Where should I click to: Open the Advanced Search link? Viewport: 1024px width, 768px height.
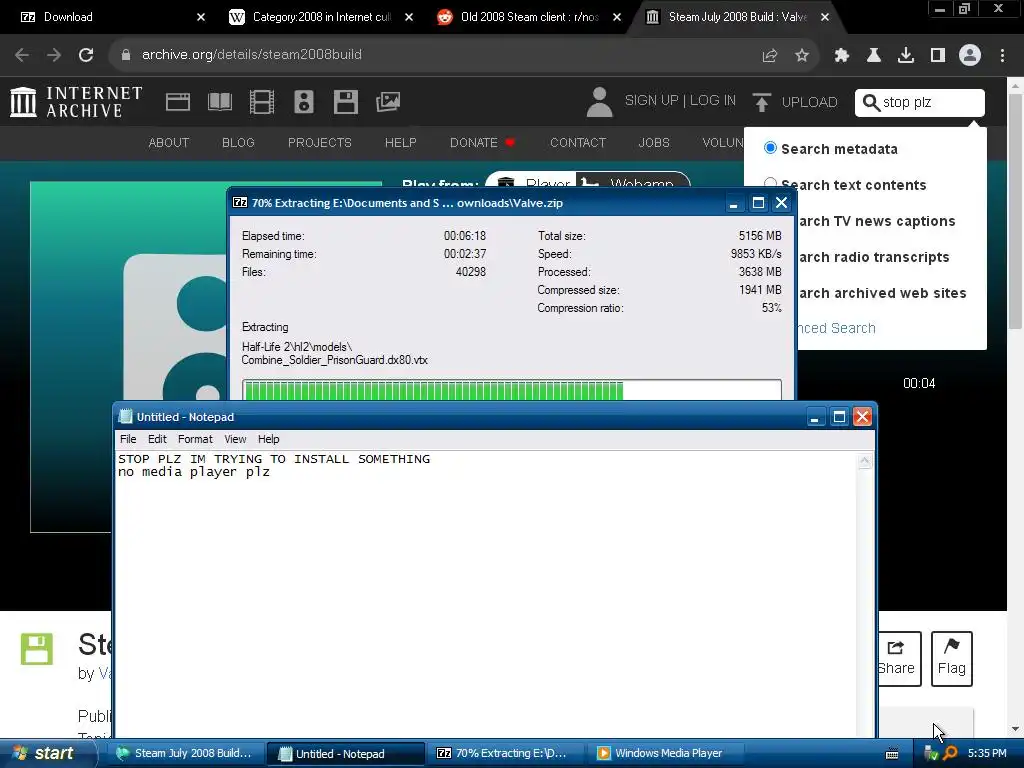coord(837,328)
